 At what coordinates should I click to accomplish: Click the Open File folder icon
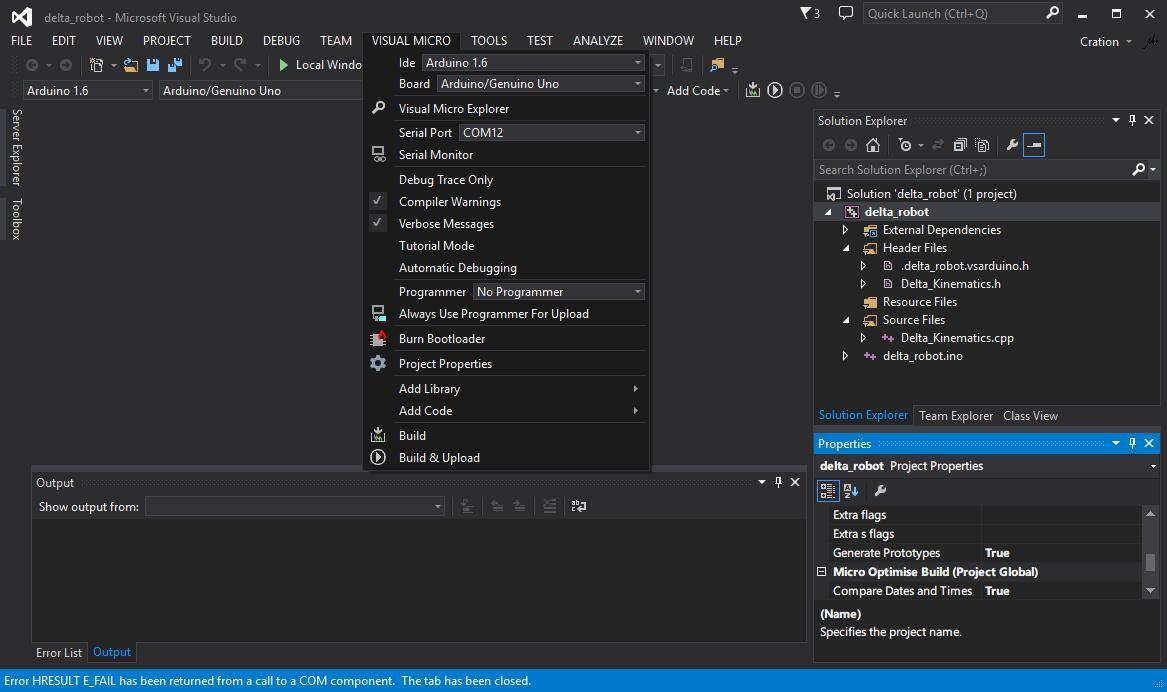point(130,65)
